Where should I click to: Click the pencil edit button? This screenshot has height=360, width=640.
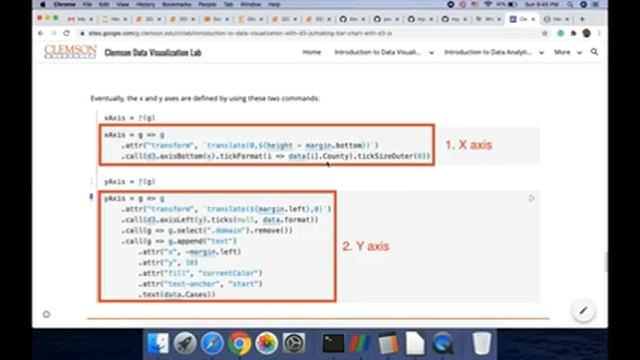coord(583,311)
